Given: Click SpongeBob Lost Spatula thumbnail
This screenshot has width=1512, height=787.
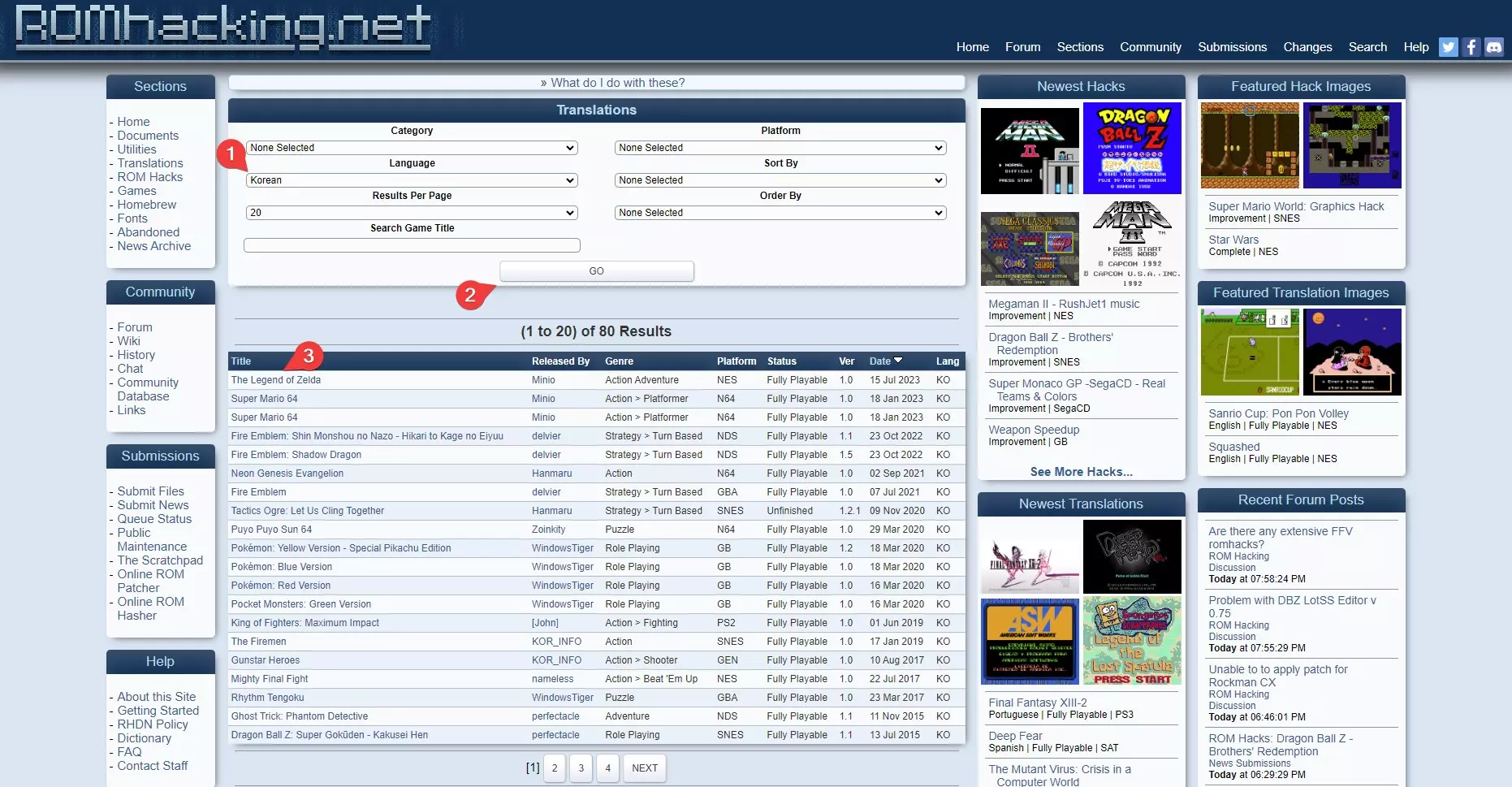Looking at the screenshot, I should [x=1132, y=642].
